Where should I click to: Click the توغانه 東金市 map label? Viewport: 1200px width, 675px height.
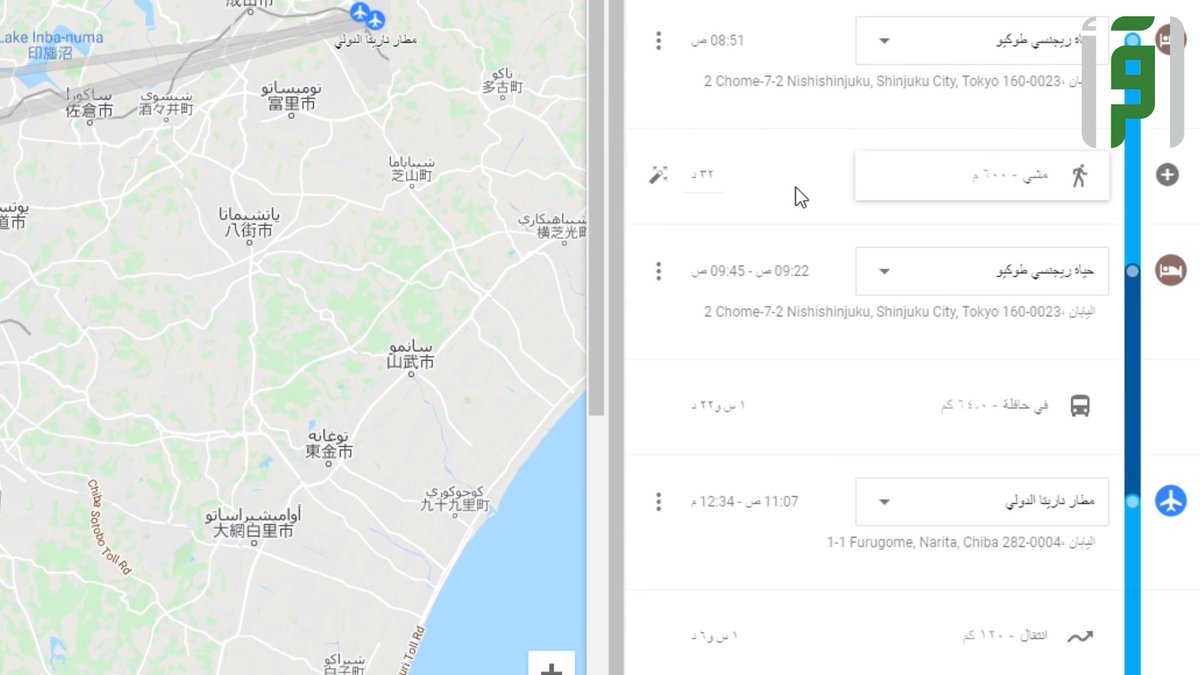(329, 444)
